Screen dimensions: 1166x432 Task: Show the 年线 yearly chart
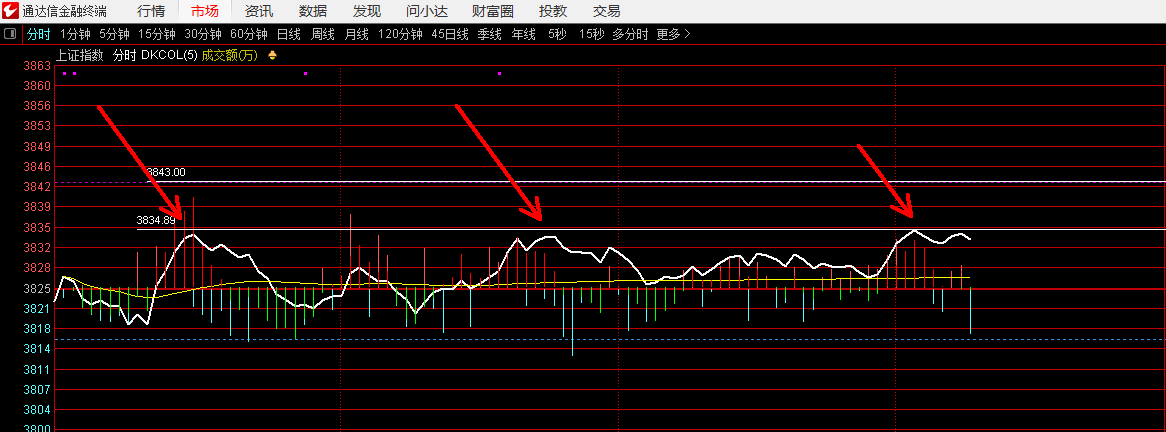tap(524, 34)
